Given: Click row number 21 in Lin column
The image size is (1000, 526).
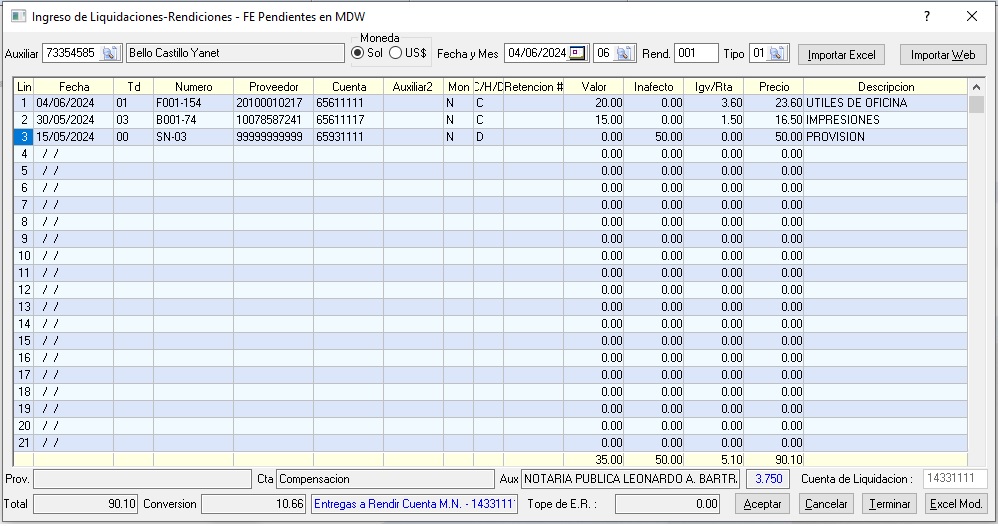Looking at the screenshot, I should 24,443.
